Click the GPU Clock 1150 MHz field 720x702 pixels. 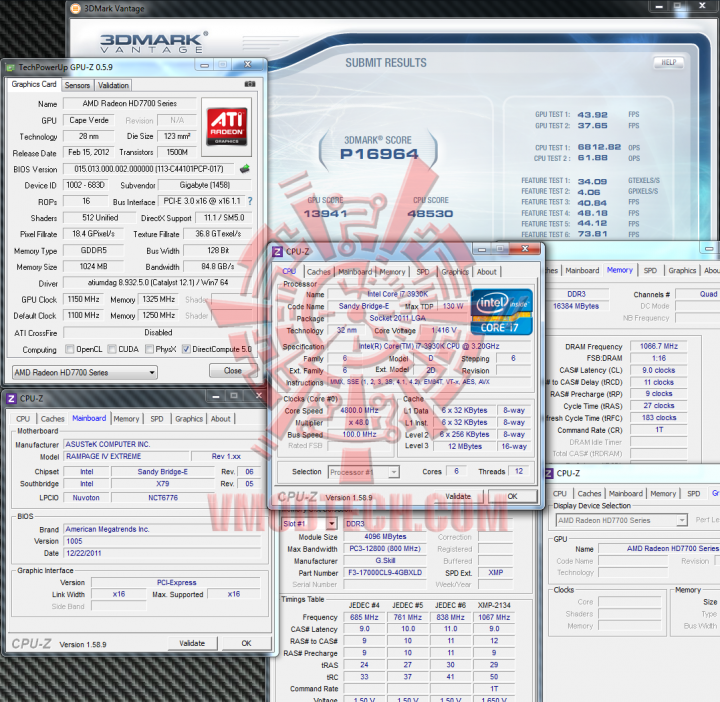point(83,299)
